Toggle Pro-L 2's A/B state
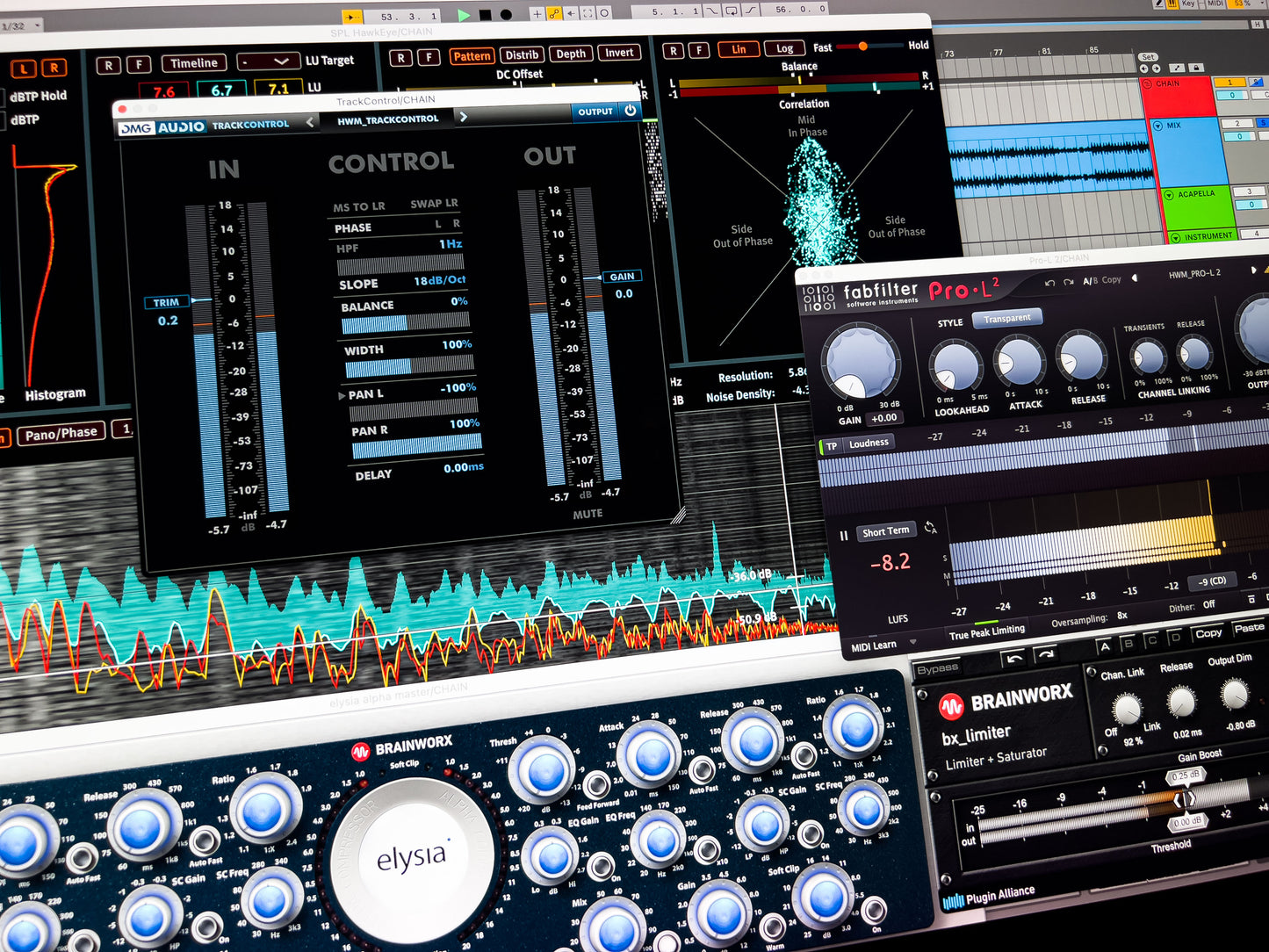Viewport: 1269px width, 952px height. pos(1090,281)
